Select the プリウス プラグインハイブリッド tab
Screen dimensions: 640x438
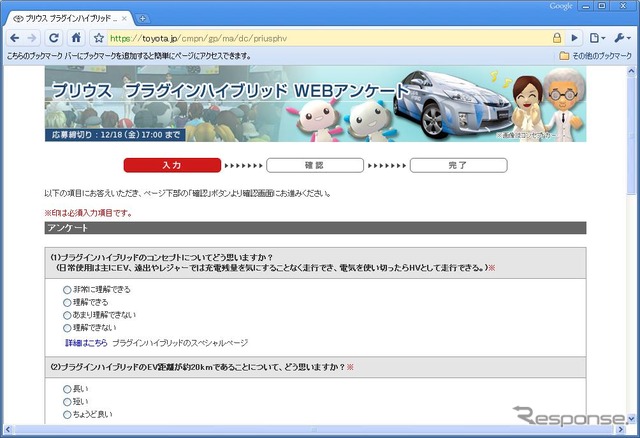[68, 18]
